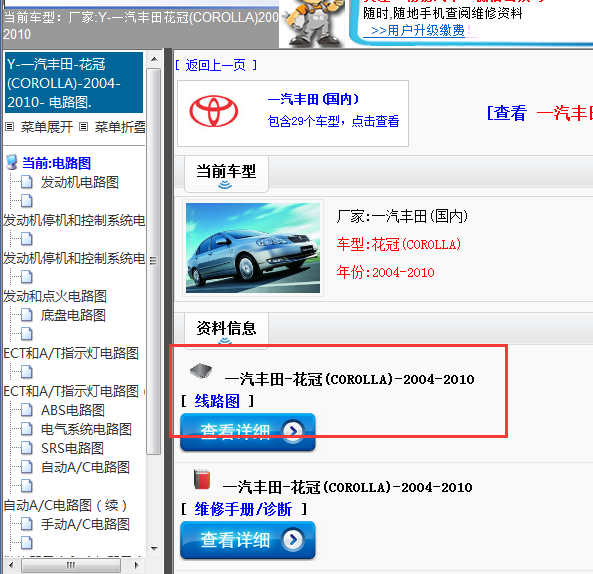The image size is (593, 574).
Task: Click document icon next to 手动A/C电路图
Action: coord(26,524)
